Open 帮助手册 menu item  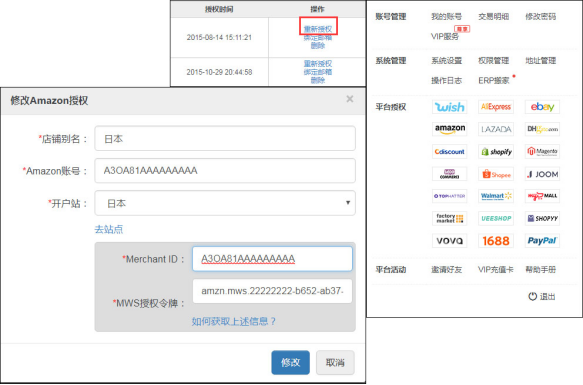[540, 270]
